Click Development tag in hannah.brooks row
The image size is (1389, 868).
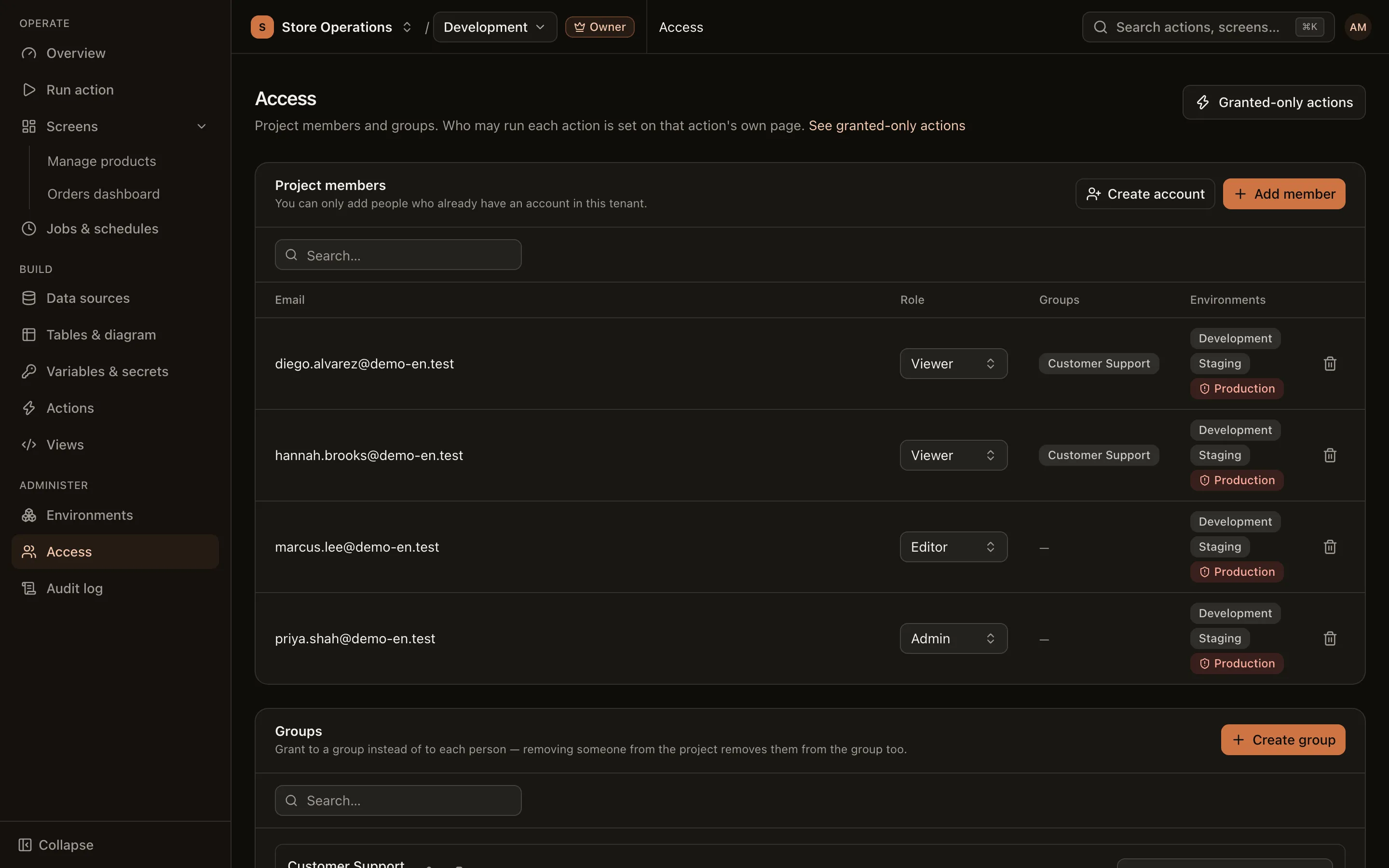1235,430
